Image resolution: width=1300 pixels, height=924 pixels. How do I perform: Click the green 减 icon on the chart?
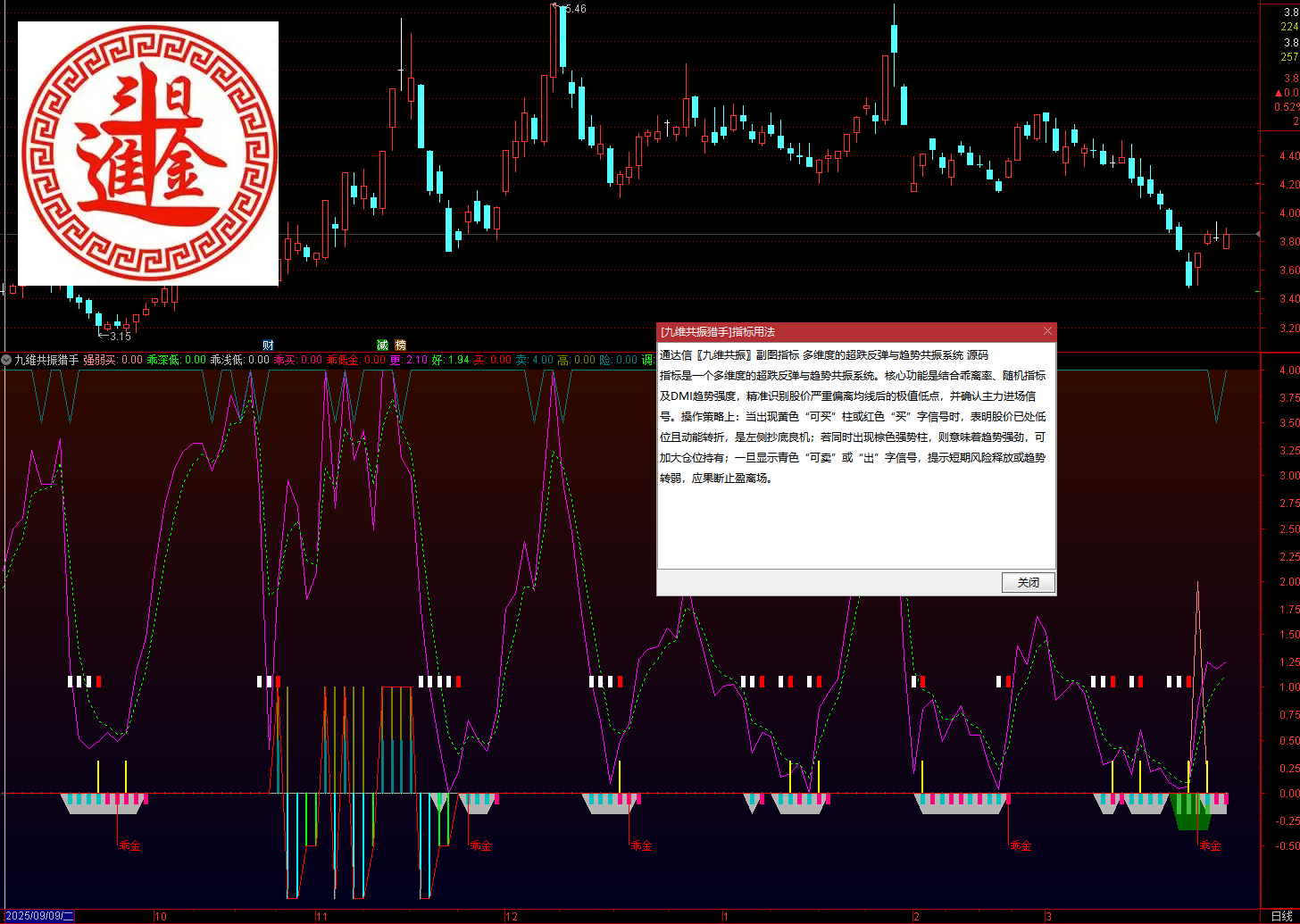[381, 344]
